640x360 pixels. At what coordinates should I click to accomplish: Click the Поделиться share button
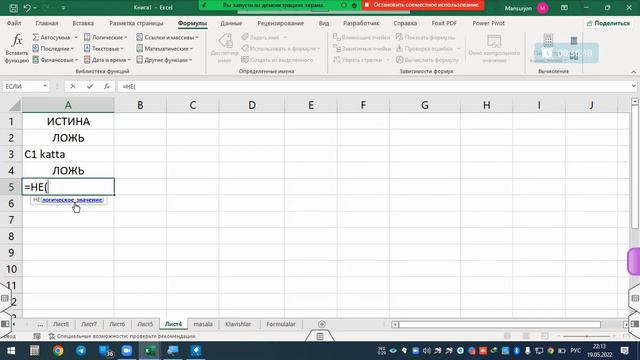pos(608,23)
